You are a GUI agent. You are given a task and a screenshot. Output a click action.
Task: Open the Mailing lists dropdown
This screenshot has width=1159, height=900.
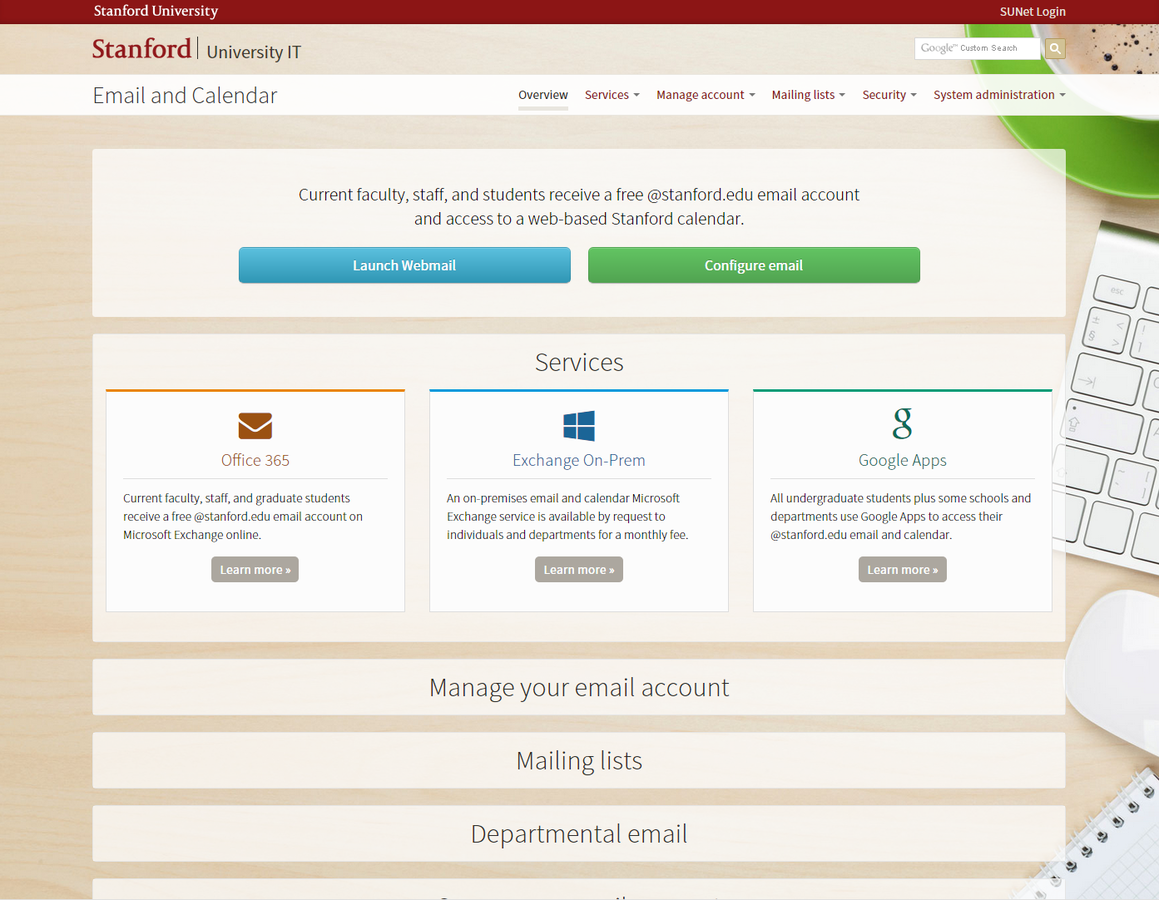pyautogui.click(x=808, y=95)
